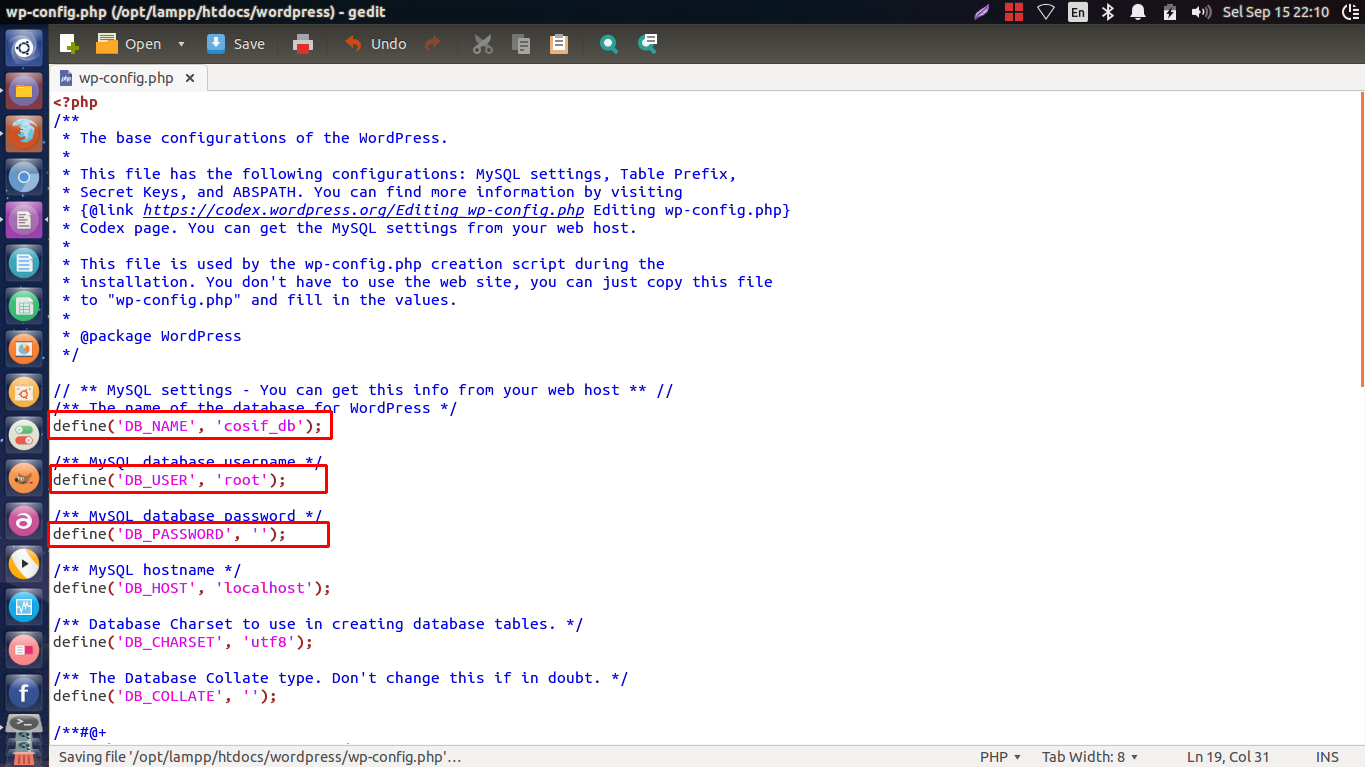Open Find and Replace
The image size is (1365, 767).
647,43
